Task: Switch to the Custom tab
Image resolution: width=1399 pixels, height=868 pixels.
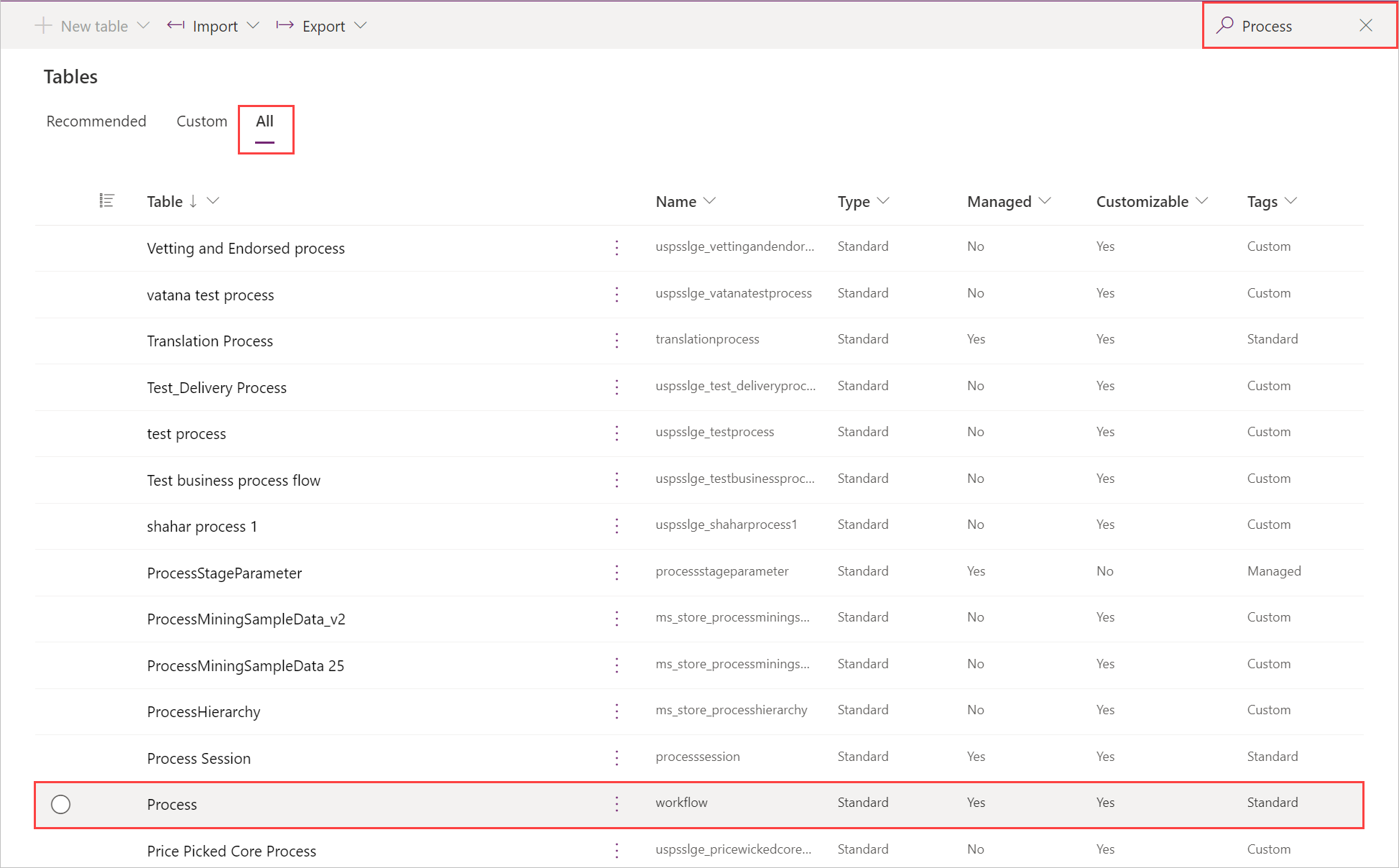Action: tap(200, 120)
